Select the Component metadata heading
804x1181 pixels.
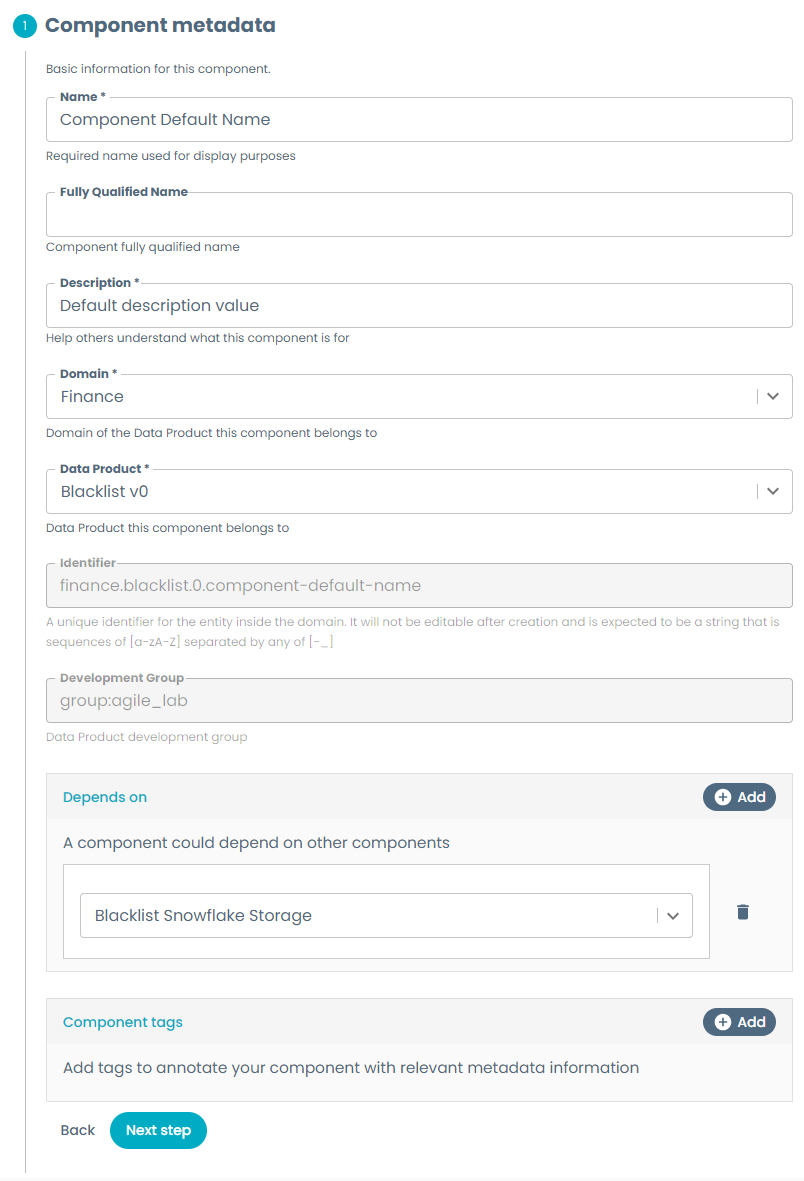coord(160,25)
